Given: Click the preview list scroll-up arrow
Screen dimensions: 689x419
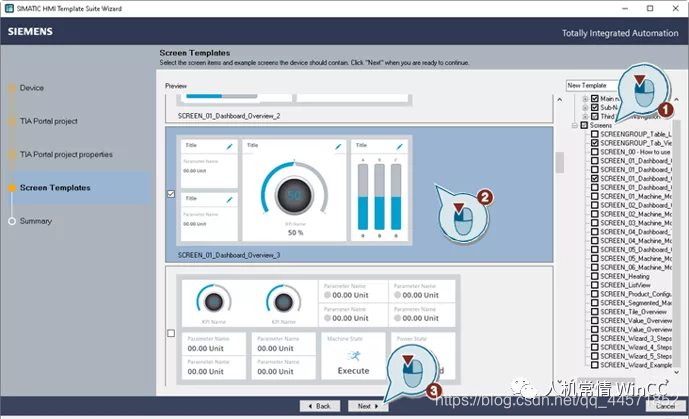Looking at the screenshot, I should pyautogui.click(x=559, y=100).
